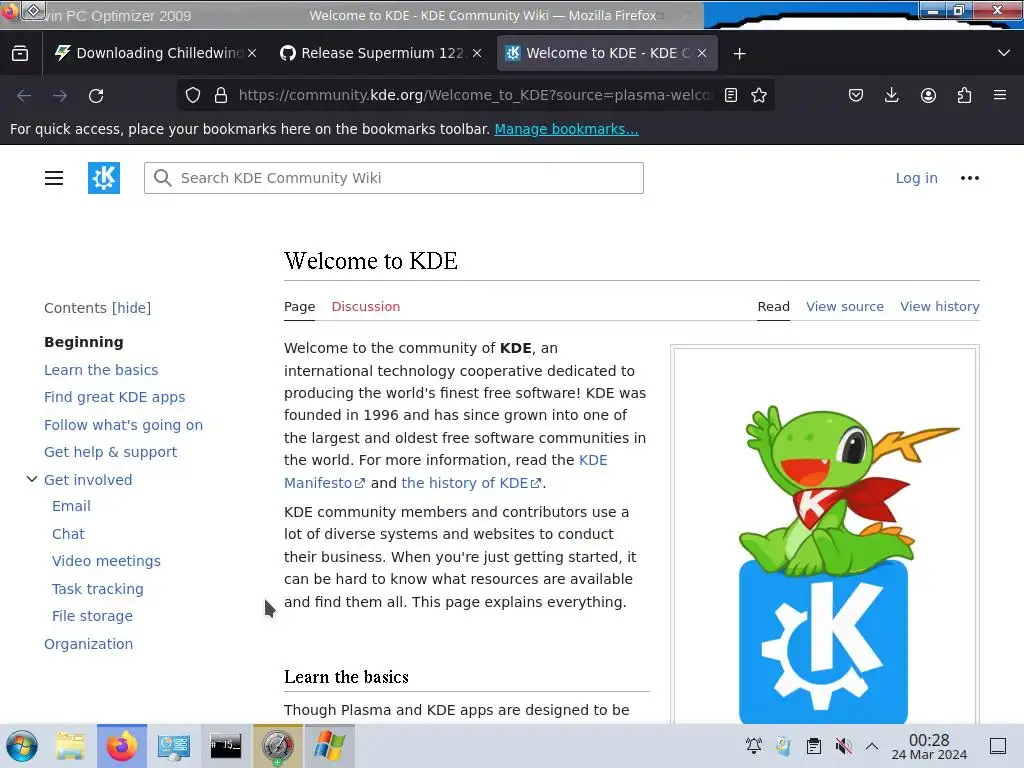Open the three-dot user menu
1024x768 pixels.
click(970, 178)
